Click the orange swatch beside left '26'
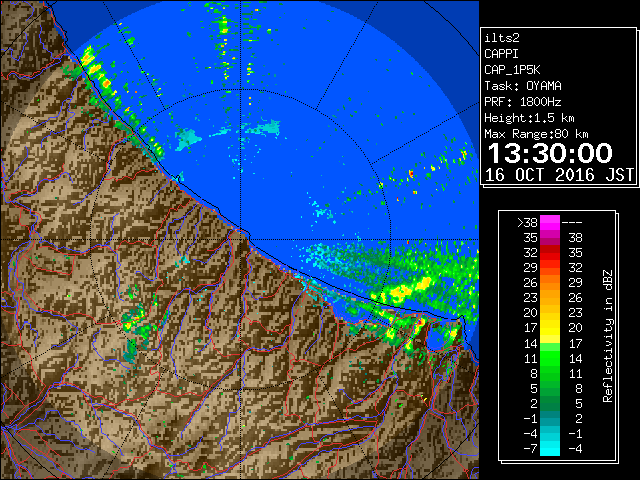This screenshot has height=480, width=640. pos(550,283)
